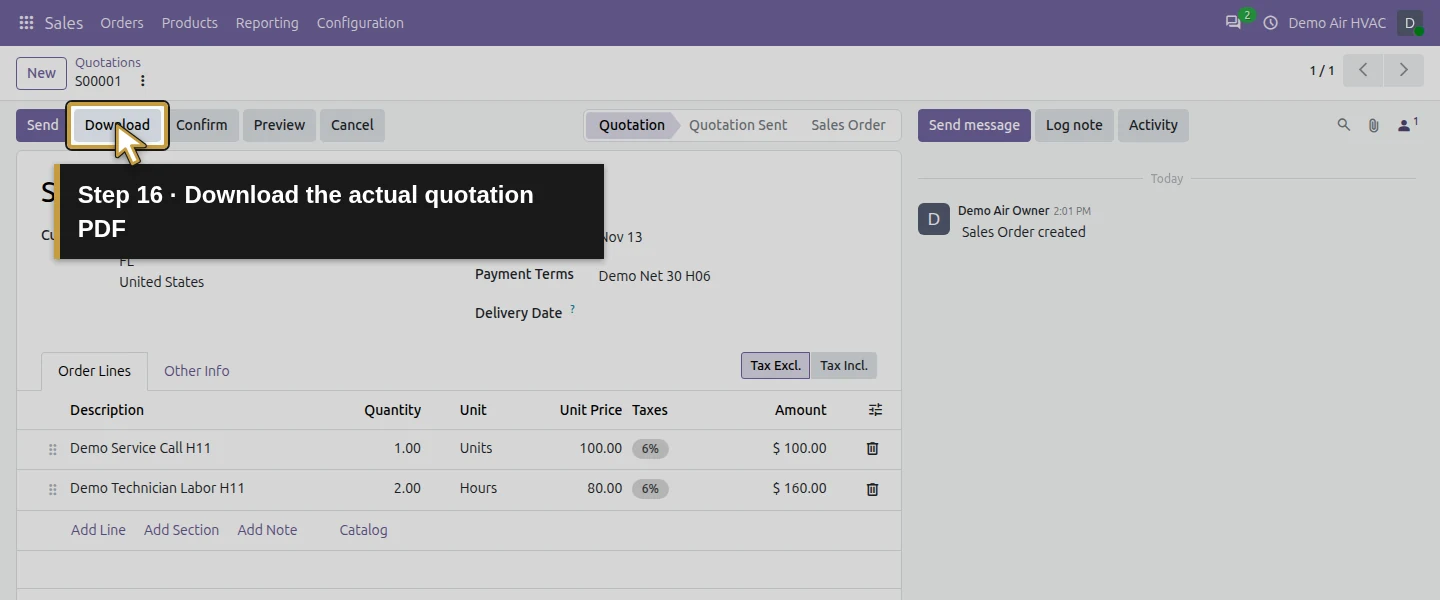Open the conversations messages icon
This screenshot has height=600, width=1440.
tap(1234, 23)
